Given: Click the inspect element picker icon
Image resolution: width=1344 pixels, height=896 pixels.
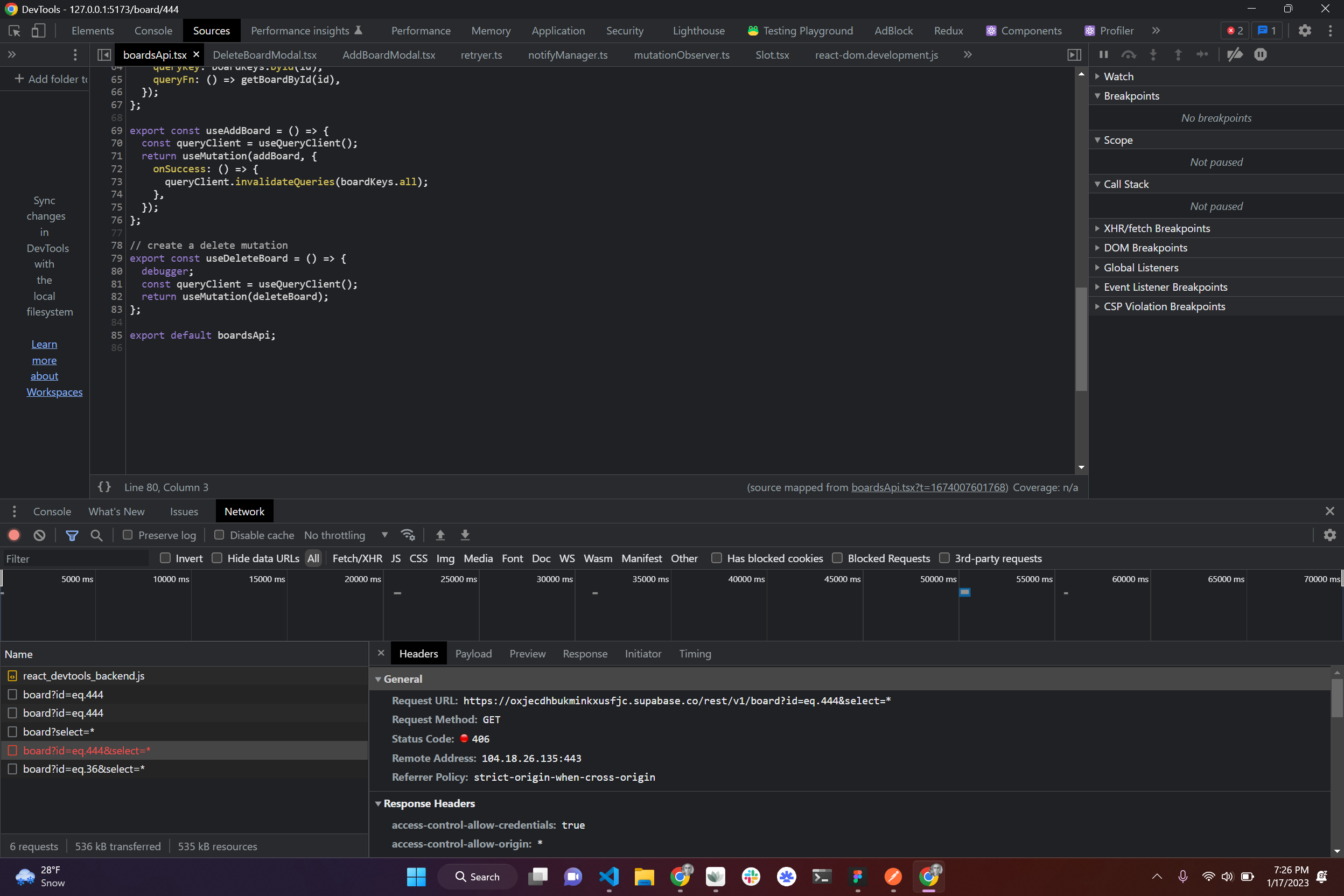Looking at the screenshot, I should click(x=15, y=31).
